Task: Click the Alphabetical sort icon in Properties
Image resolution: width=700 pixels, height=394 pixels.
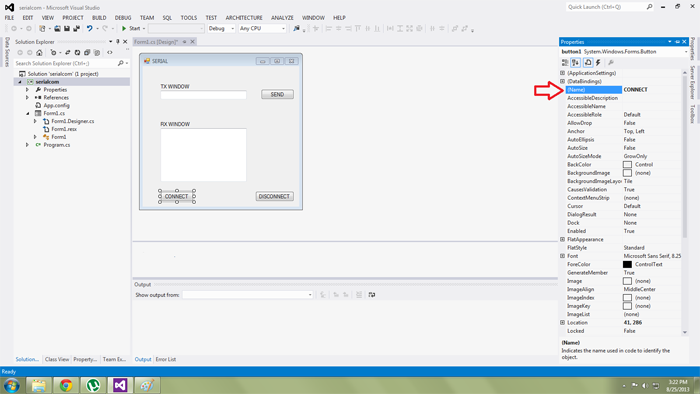Action: [x=575, y=63]
